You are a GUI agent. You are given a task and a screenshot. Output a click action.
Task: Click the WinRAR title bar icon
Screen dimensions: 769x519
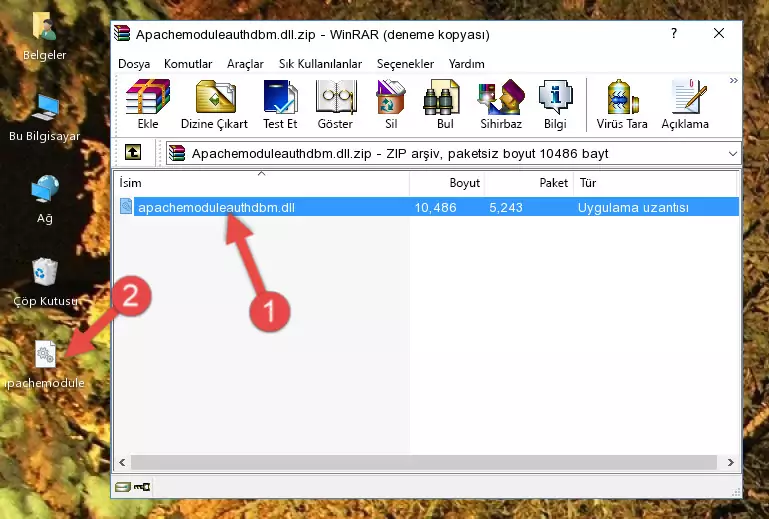click(122, 34)
